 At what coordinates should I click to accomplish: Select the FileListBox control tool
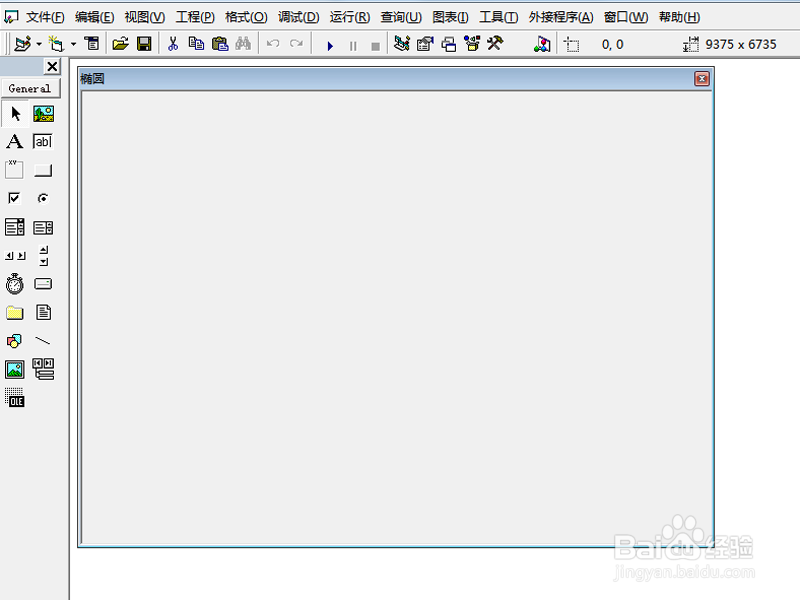pos(43,312)
